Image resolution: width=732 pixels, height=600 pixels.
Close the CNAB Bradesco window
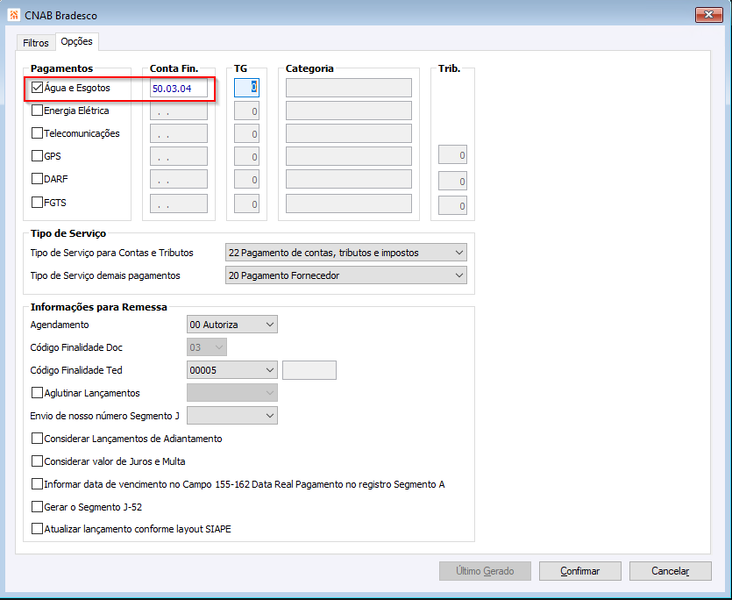coord(708,15)
